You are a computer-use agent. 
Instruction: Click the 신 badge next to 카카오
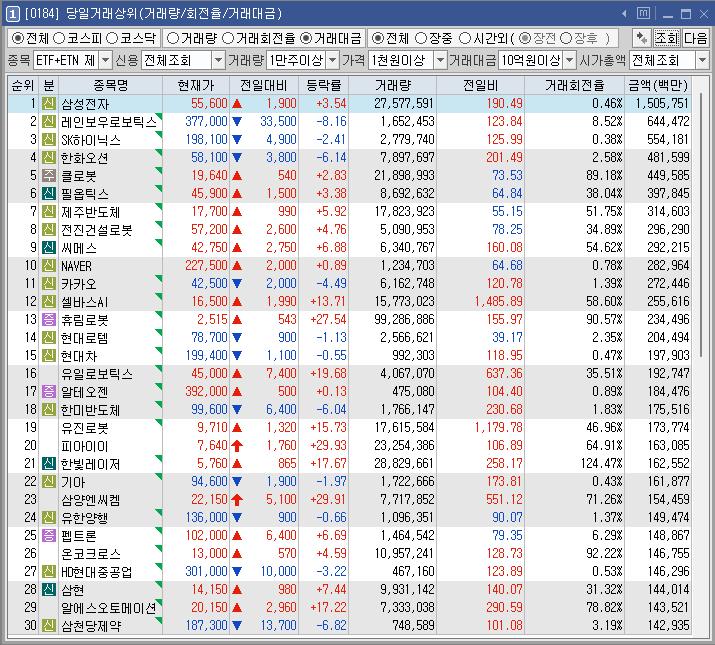click(x=49, y=283)
